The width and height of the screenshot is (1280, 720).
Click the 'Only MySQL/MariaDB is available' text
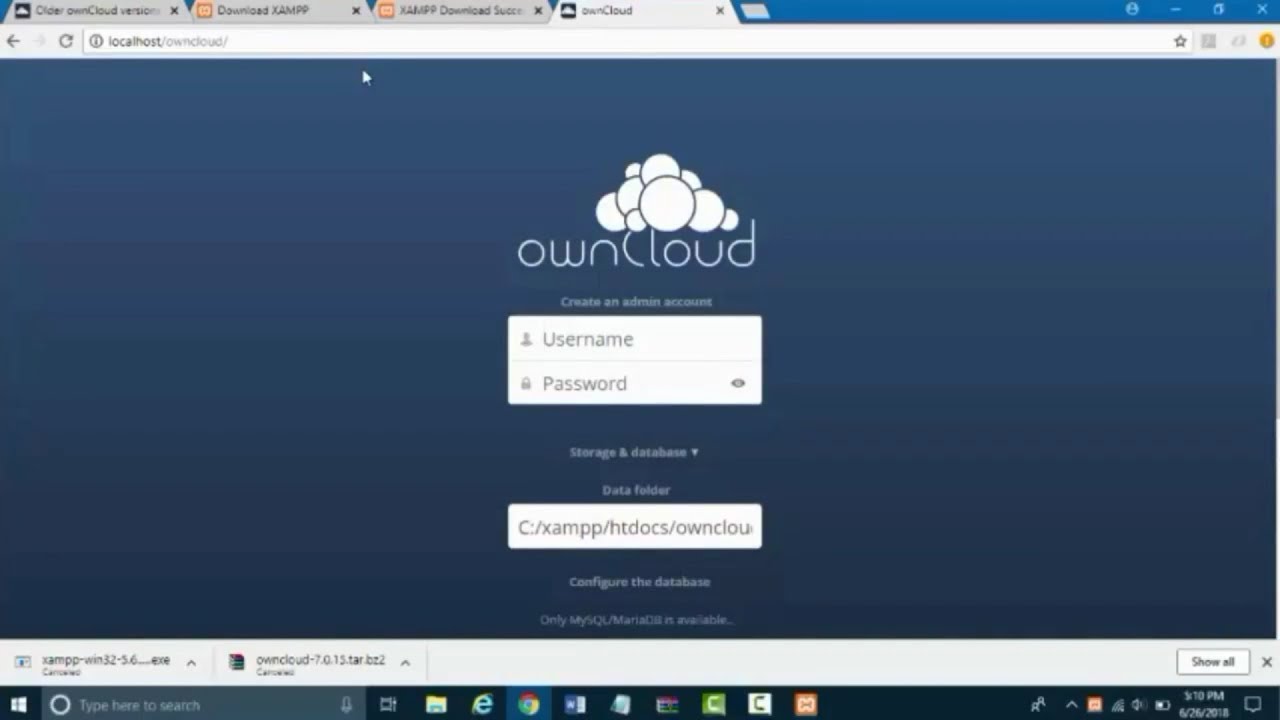tap(636, 619)
